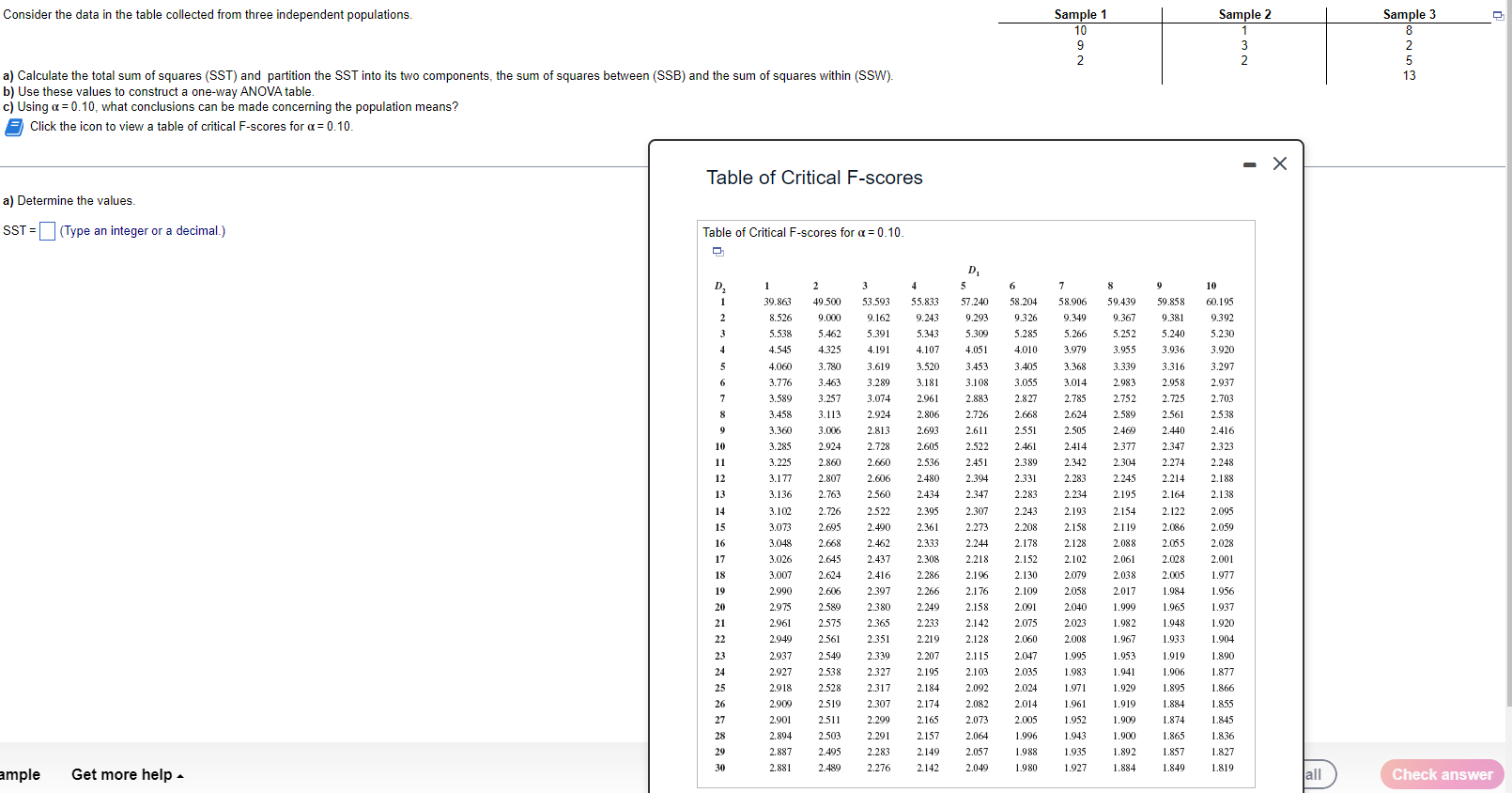1512x793 pixels.
Task: Click the 'Table of Critical F-scores' dialog title
Action: tap(814, 178)
